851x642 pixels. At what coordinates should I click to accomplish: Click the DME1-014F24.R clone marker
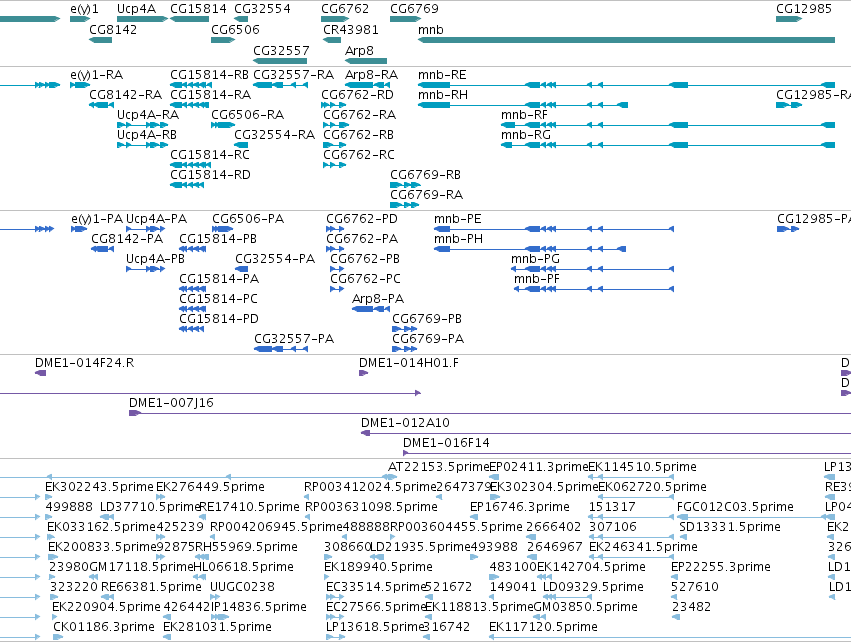(41, 373)
